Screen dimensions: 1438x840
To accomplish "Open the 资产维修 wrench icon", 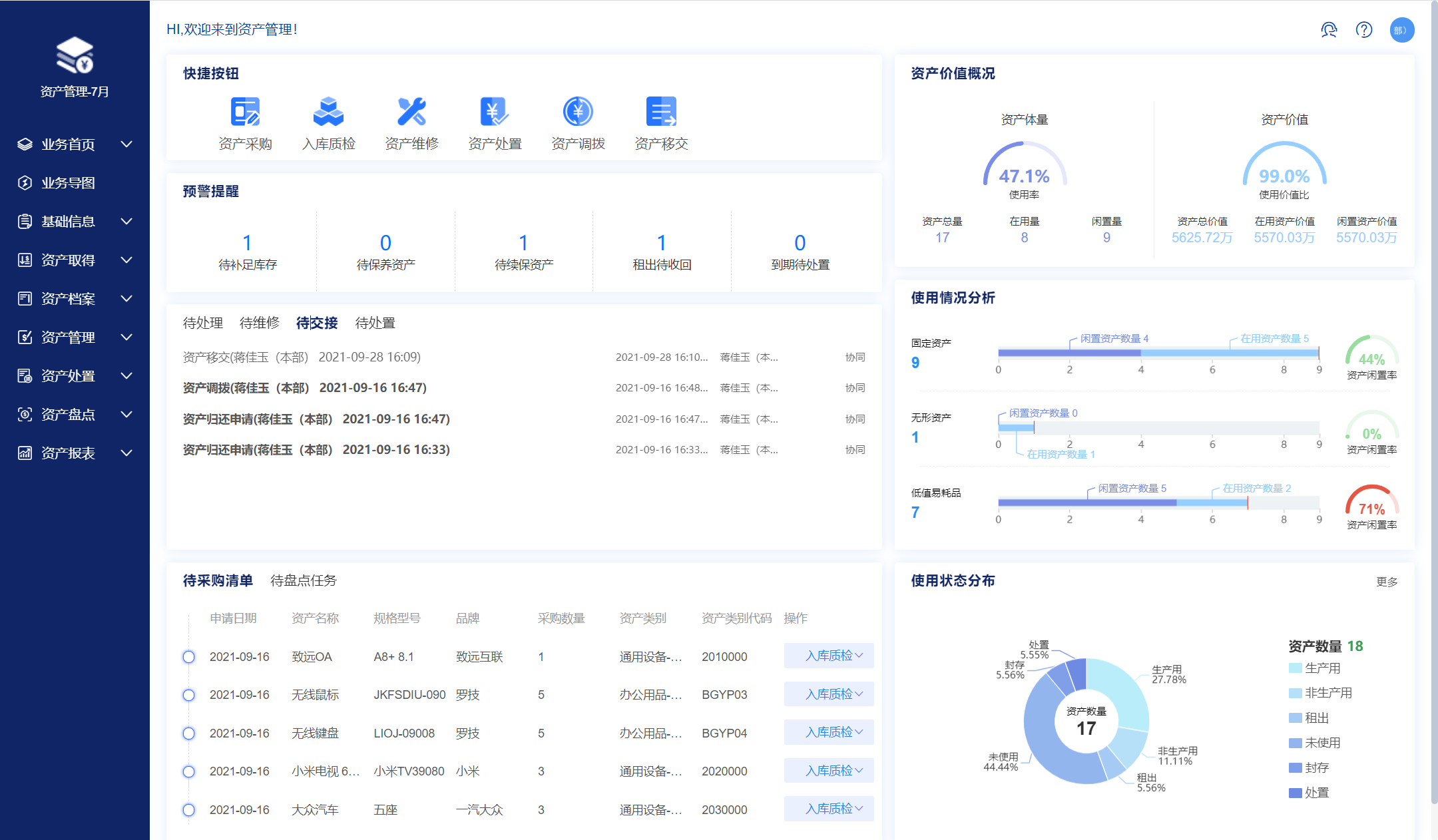I will pyautogui.click(x=411, y=112).
